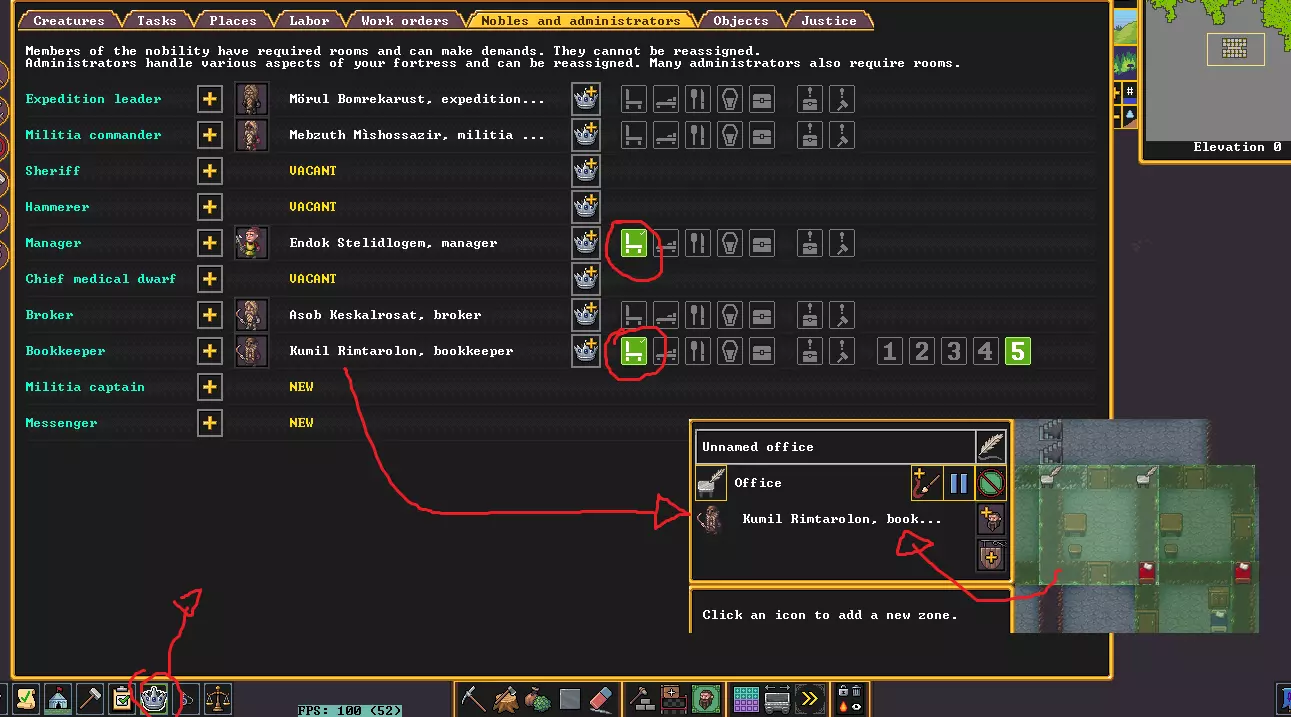Click plus button for Bookkeeper

tap(209, 351)
